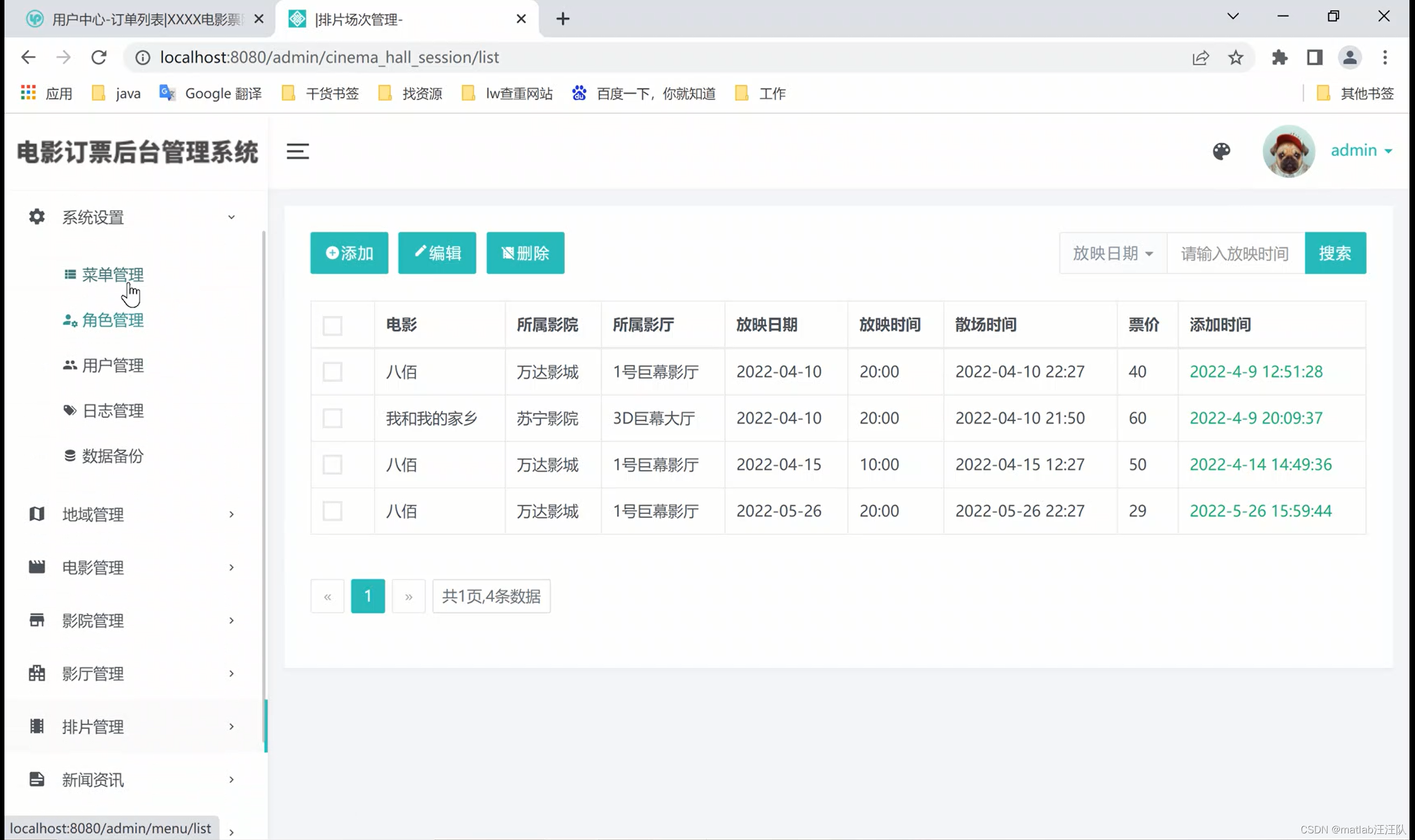Image resolution: width=1415 pixels, height=840 pixels.
Task: Select the checkbox for the 2022-05-26 session
Action: coord(332,511)
